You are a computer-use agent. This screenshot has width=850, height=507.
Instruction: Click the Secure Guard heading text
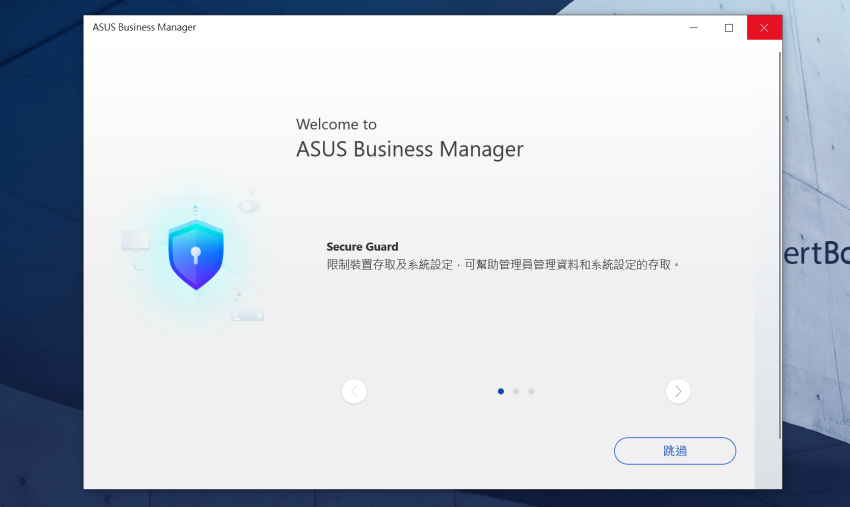pyautogui.click(x=362, y=247)
